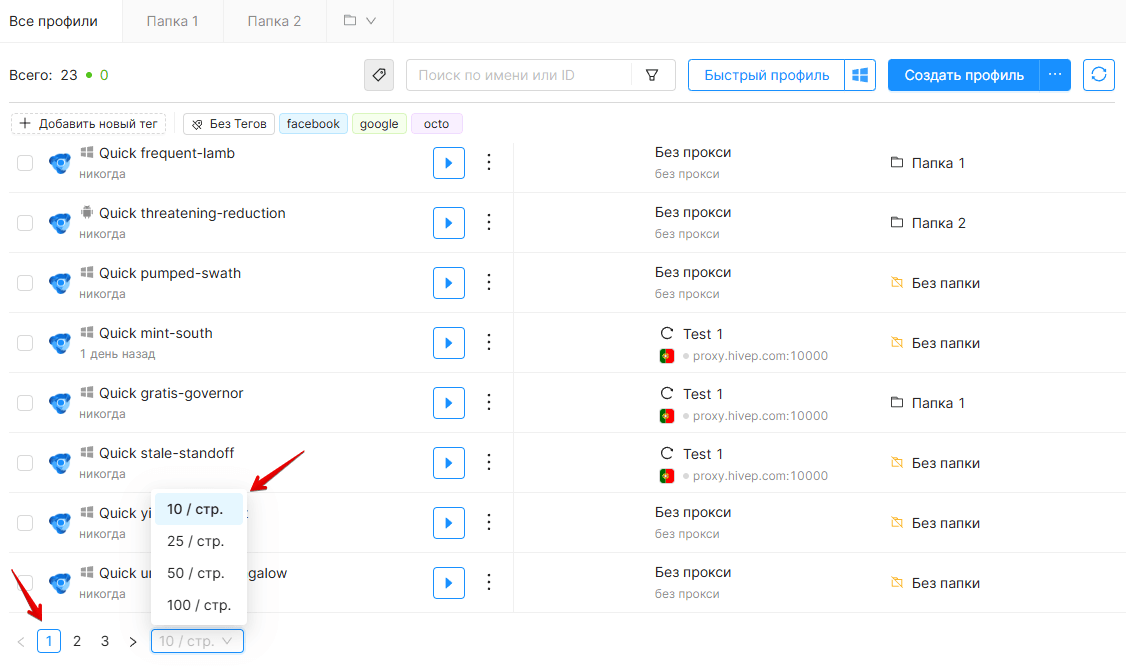1126x667 pixels.
Task: Click Без прокси of Quick pumped-swath
Action: [693, 272]
